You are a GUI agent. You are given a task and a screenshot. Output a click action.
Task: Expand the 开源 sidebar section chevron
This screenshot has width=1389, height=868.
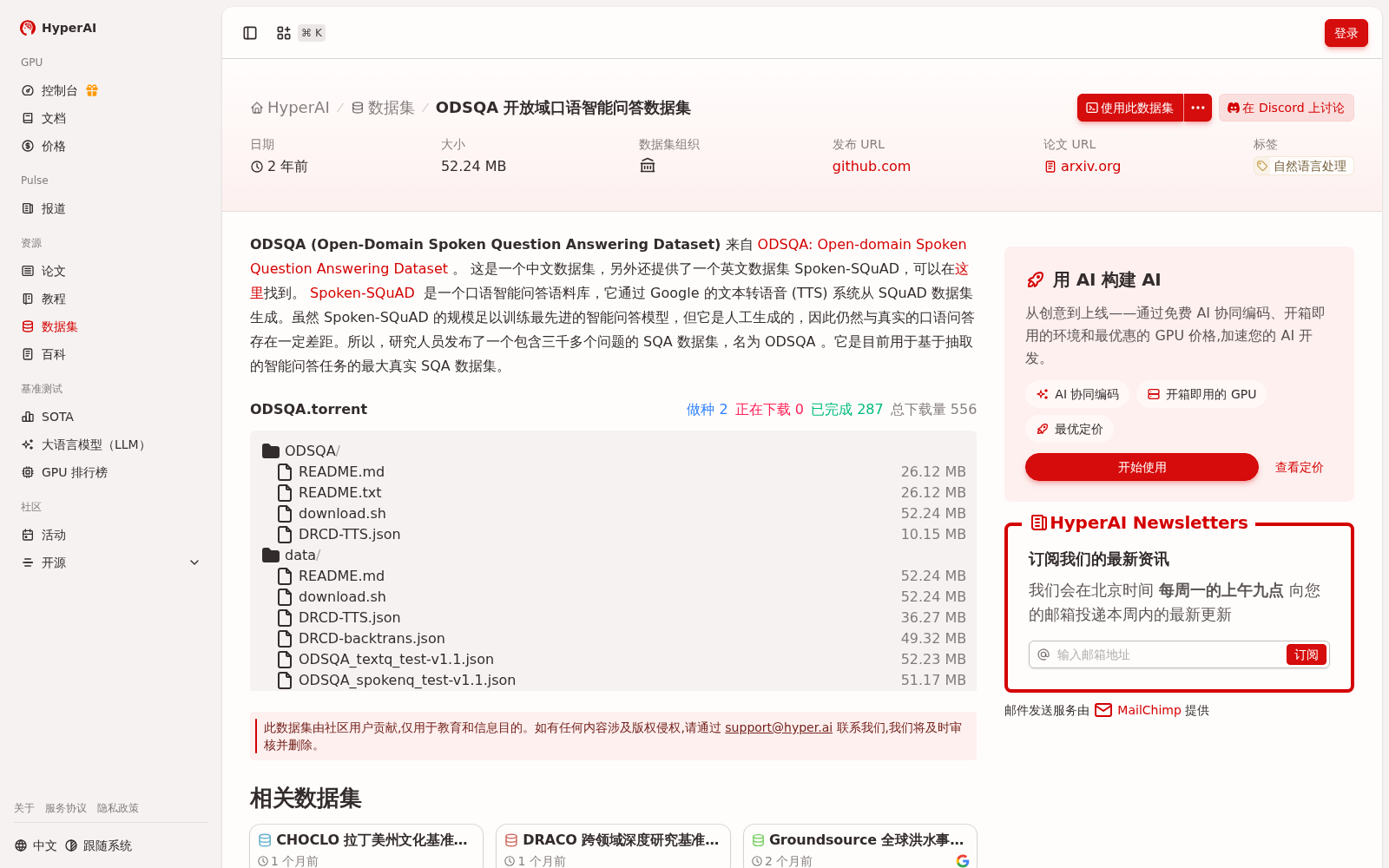194,562
